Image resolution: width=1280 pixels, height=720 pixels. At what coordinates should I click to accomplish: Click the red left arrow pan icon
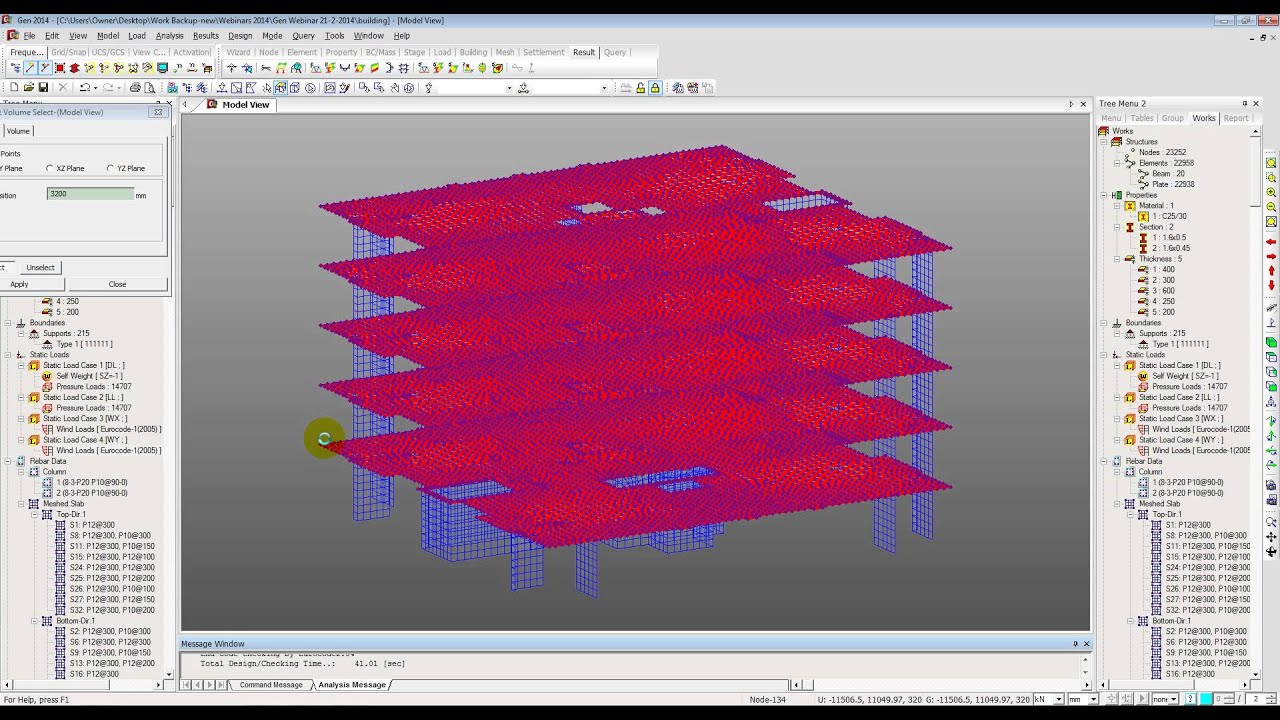coord(1271,242)
